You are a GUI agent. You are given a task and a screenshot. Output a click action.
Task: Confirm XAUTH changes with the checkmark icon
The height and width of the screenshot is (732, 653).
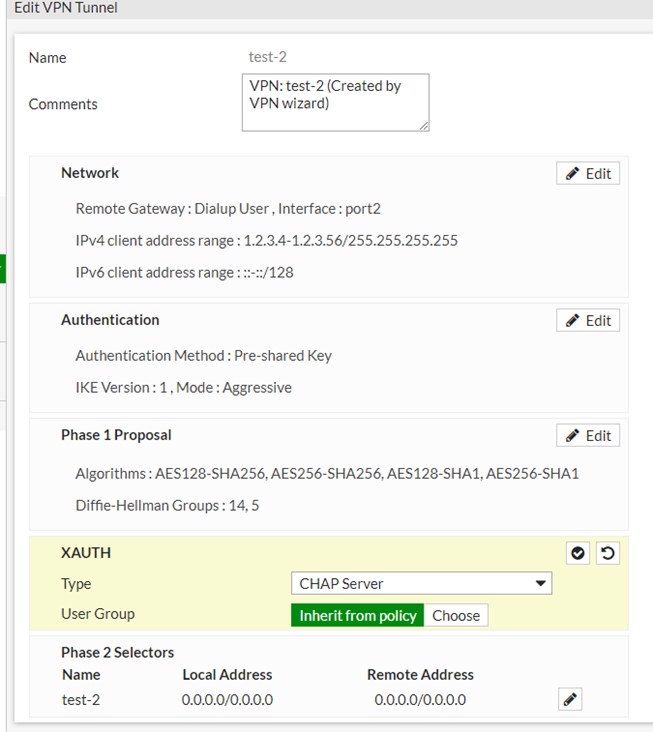(579, 553)
